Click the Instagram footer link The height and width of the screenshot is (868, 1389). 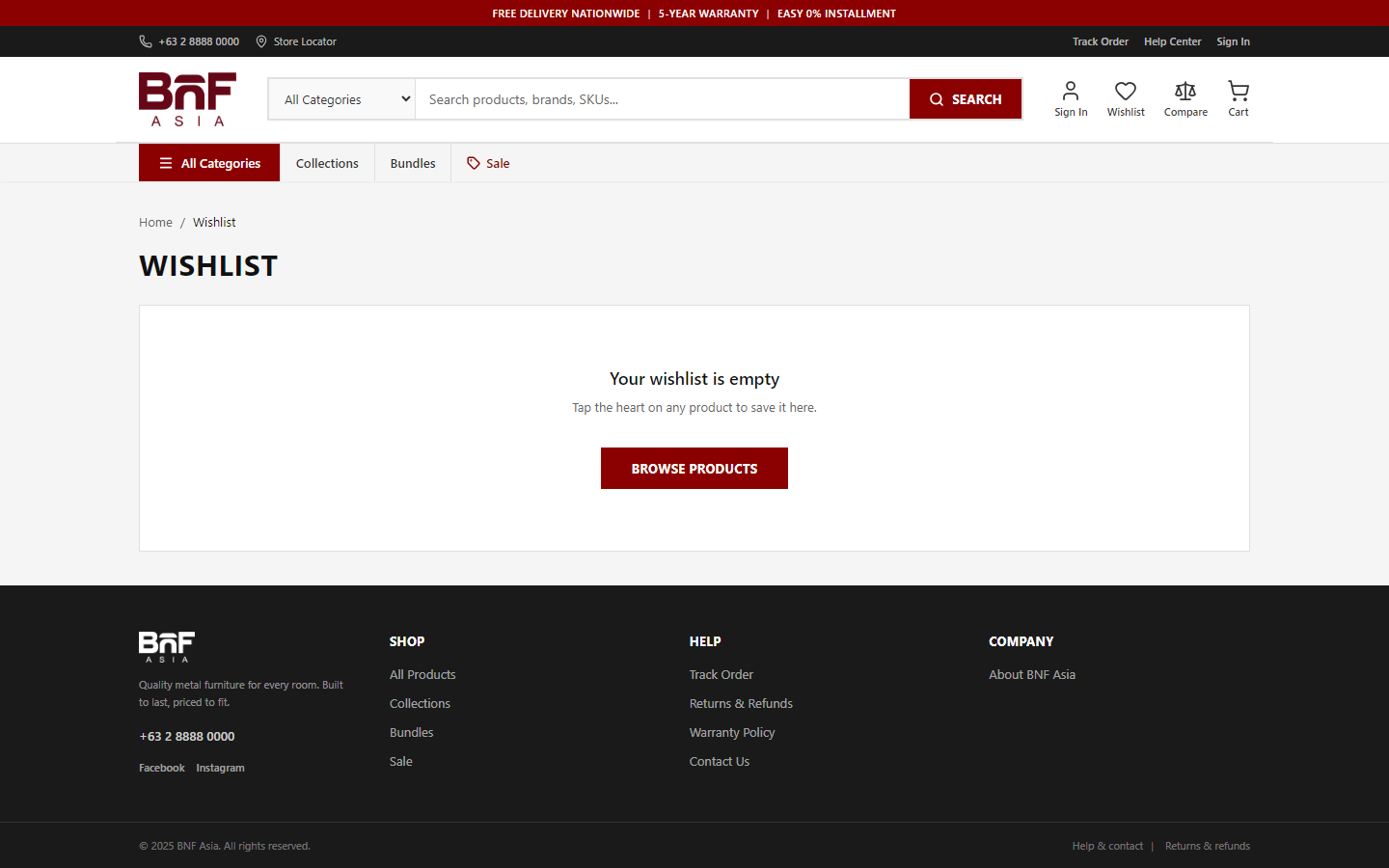pyautogui.click(x=221, y=768)
